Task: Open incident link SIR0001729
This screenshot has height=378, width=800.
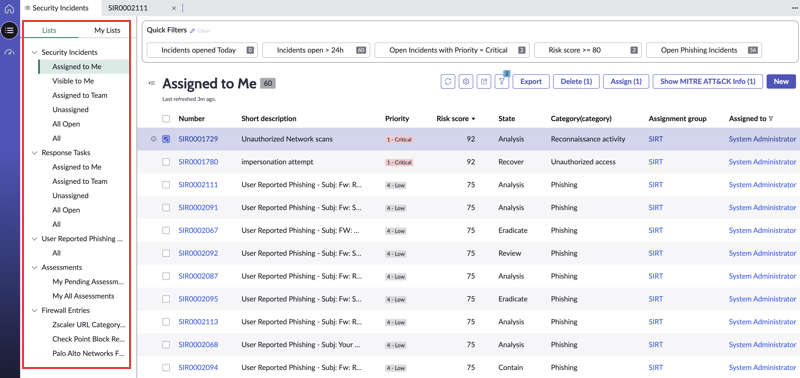Action: pos(198,139)
